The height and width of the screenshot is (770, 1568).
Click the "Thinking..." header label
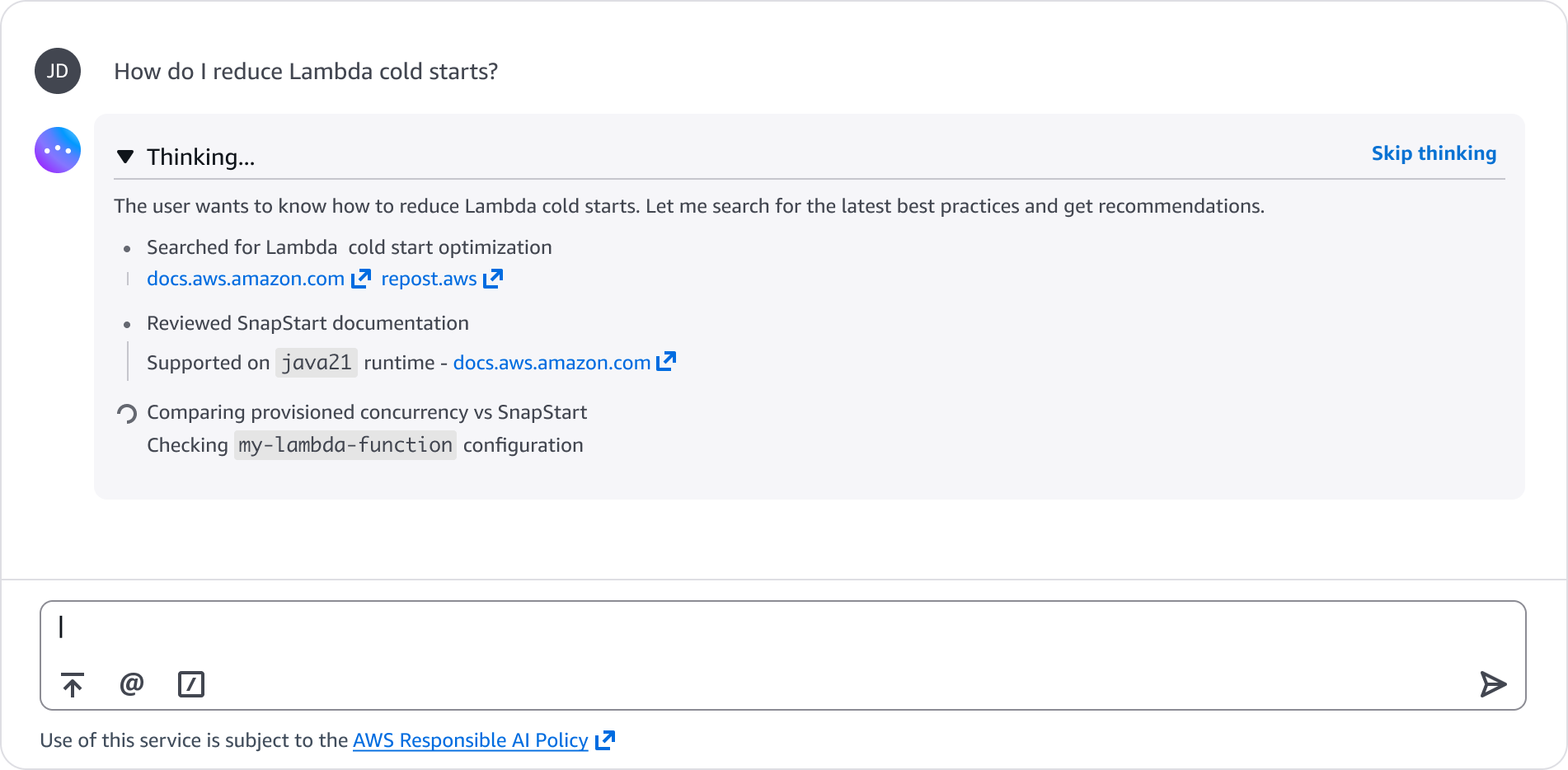pyautogui.click(x=201, y=157)
